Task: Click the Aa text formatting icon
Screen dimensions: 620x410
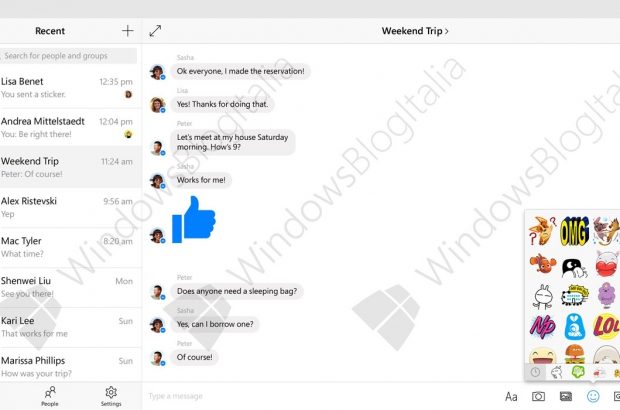Action: tap(511, 397)
